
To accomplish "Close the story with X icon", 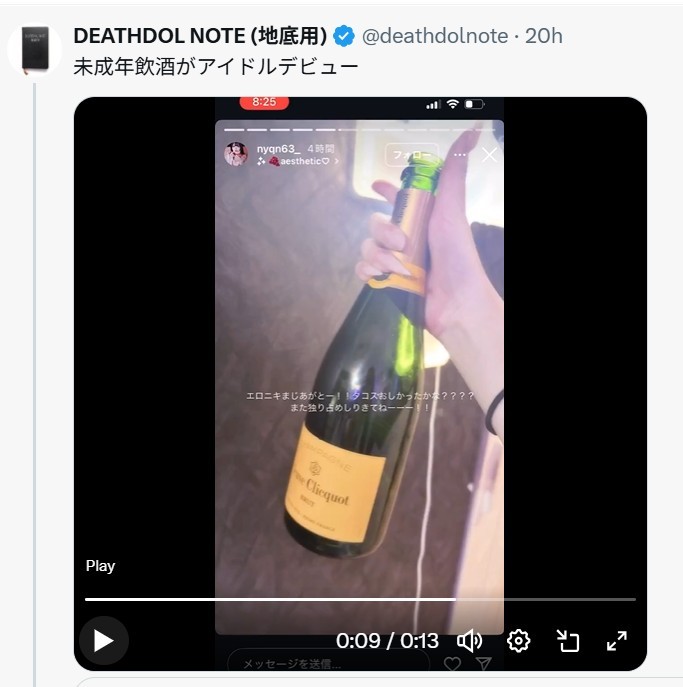I will coord(489,155).
